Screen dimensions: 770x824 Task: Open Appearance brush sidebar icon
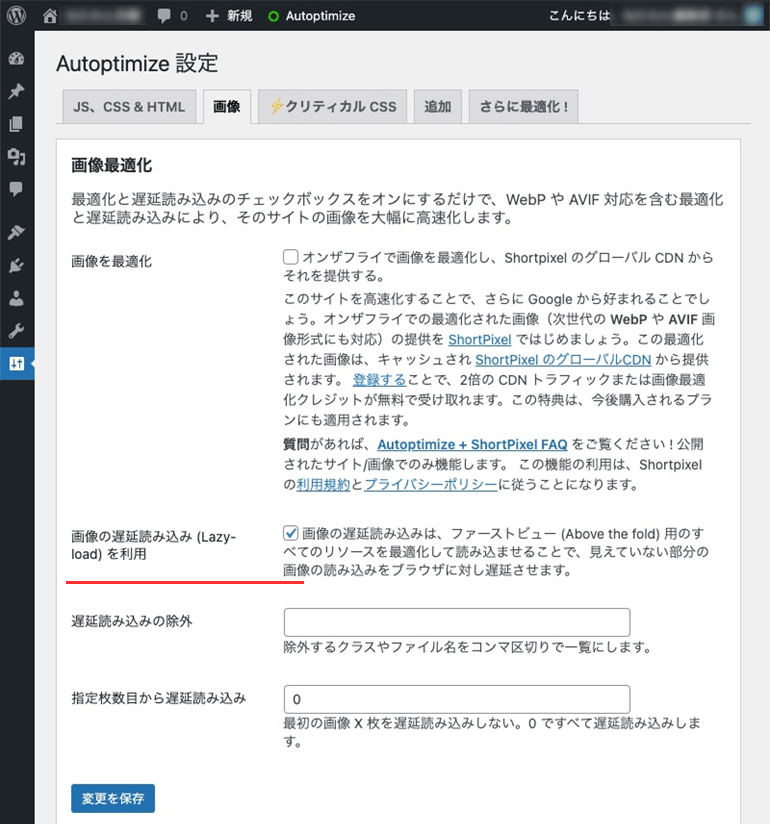16,232
